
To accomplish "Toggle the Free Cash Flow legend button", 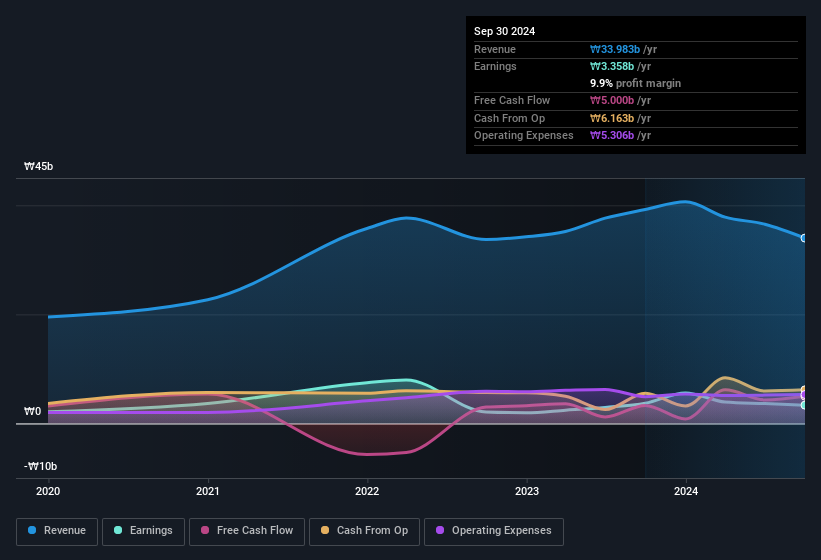I will click(x=247, y=532).
